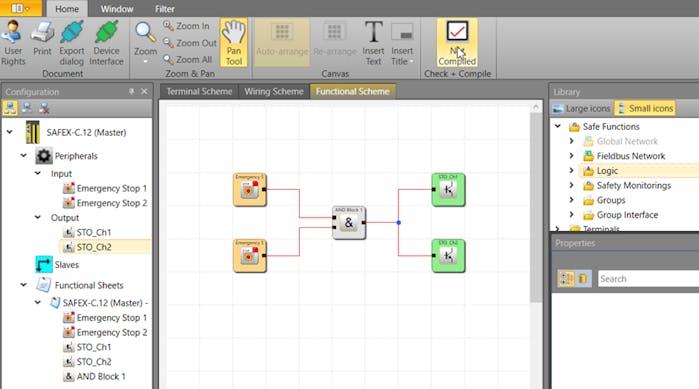
Task: Select the STO_Ch1 output block on canvas
Action: point(448,190)
